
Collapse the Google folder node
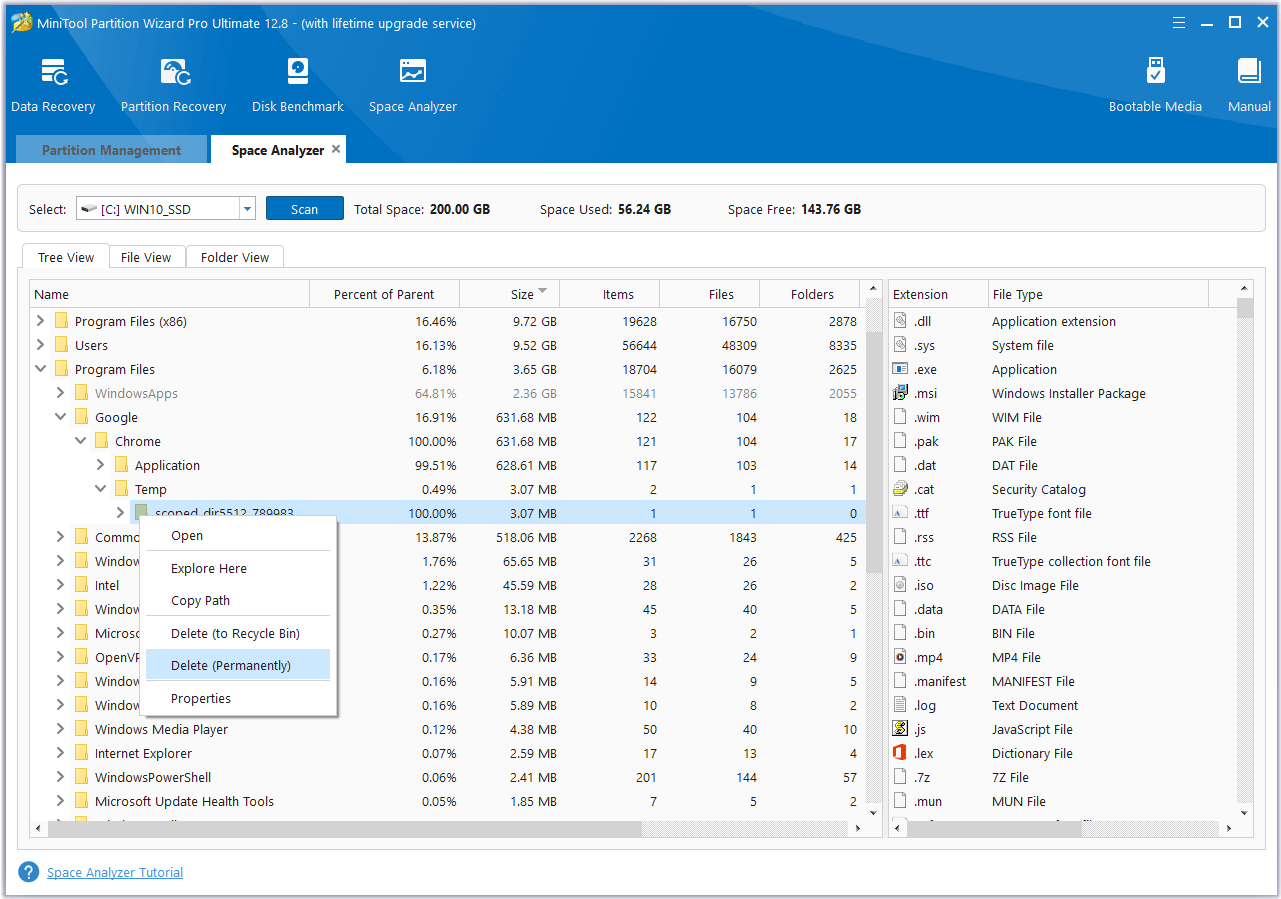[x=60, y=417]
